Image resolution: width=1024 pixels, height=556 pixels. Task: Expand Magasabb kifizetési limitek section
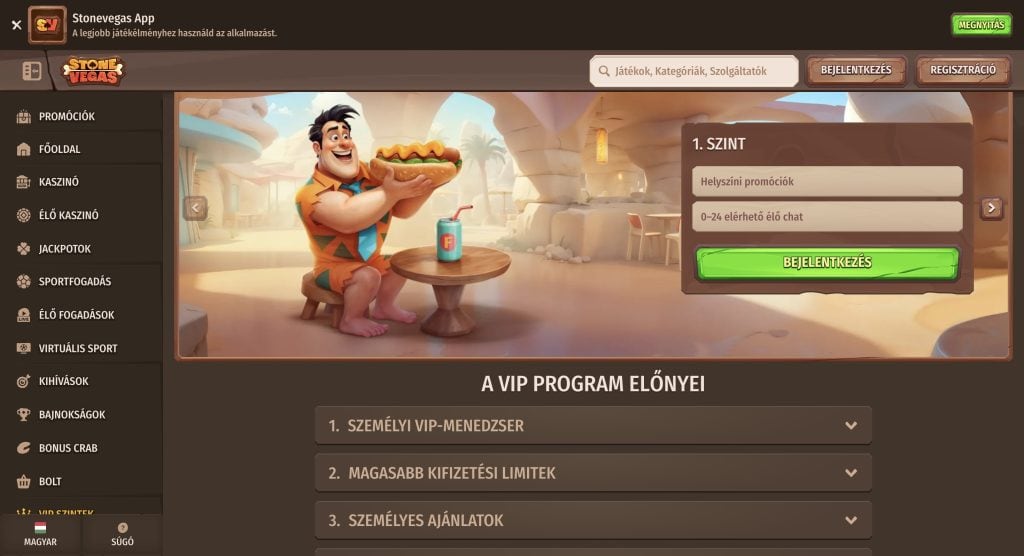click(x=593, y=473)
